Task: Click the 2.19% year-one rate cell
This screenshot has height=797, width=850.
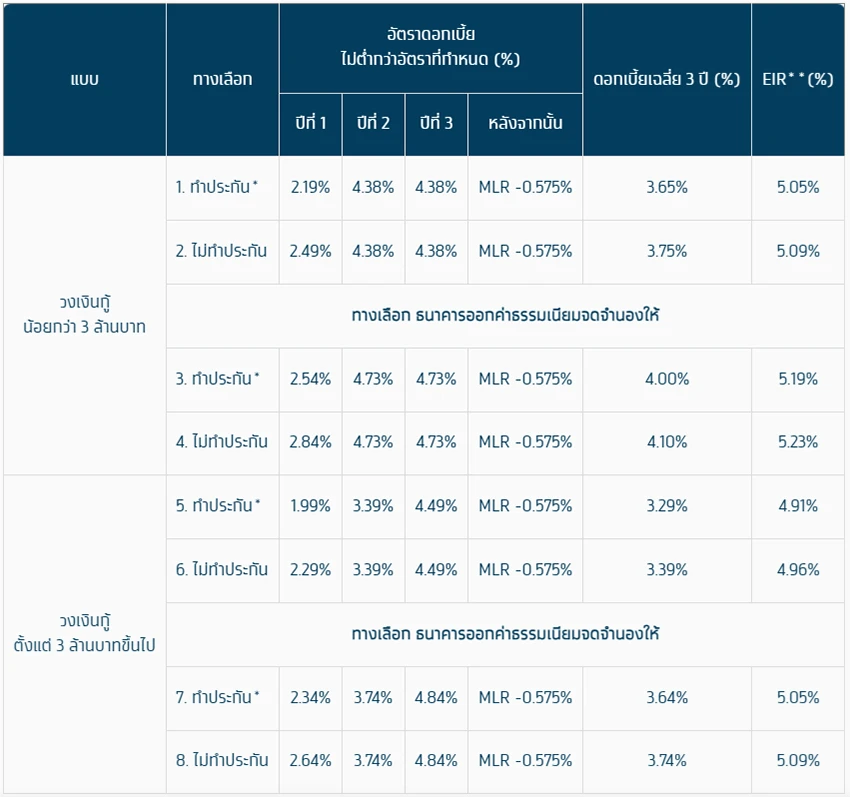Action: pyautogui.click(x=310, y=187)
